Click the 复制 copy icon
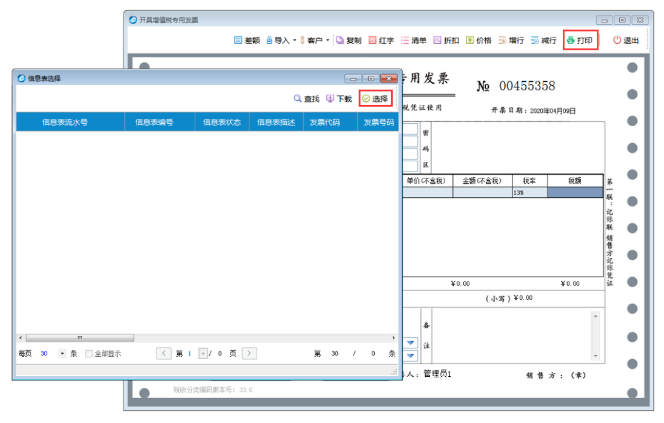Viewport: 664px width, 423px height. point(348,41)
